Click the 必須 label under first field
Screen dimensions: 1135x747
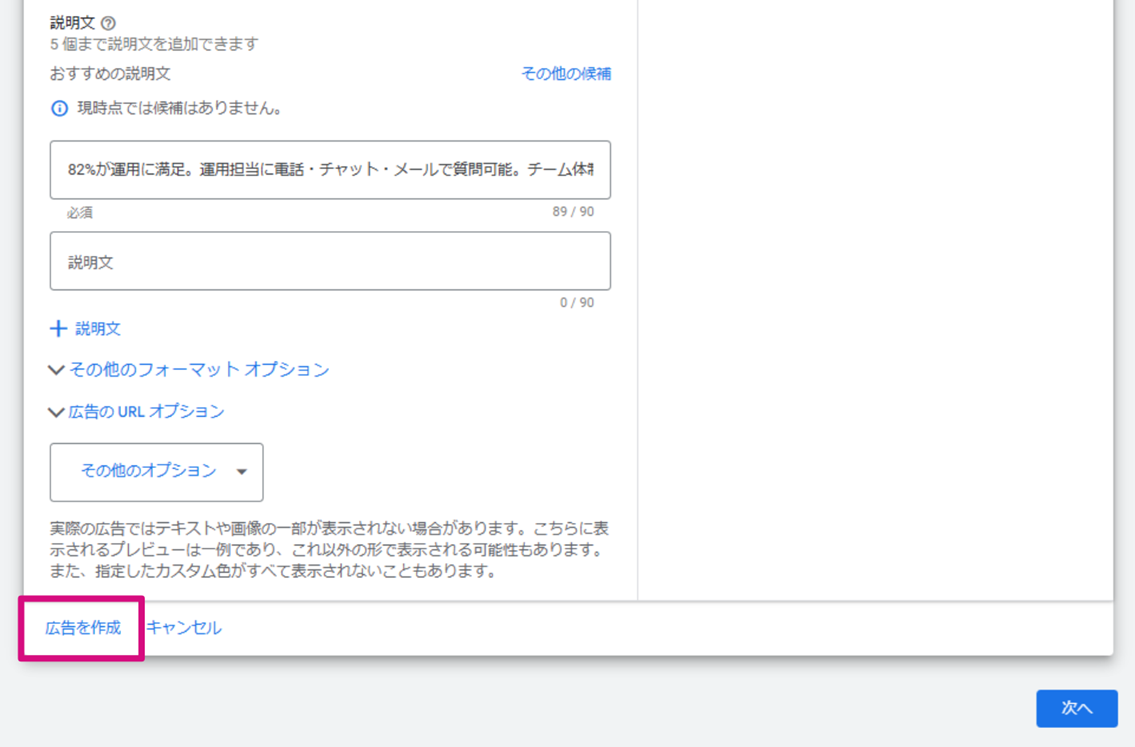click(x=80, y=213)
